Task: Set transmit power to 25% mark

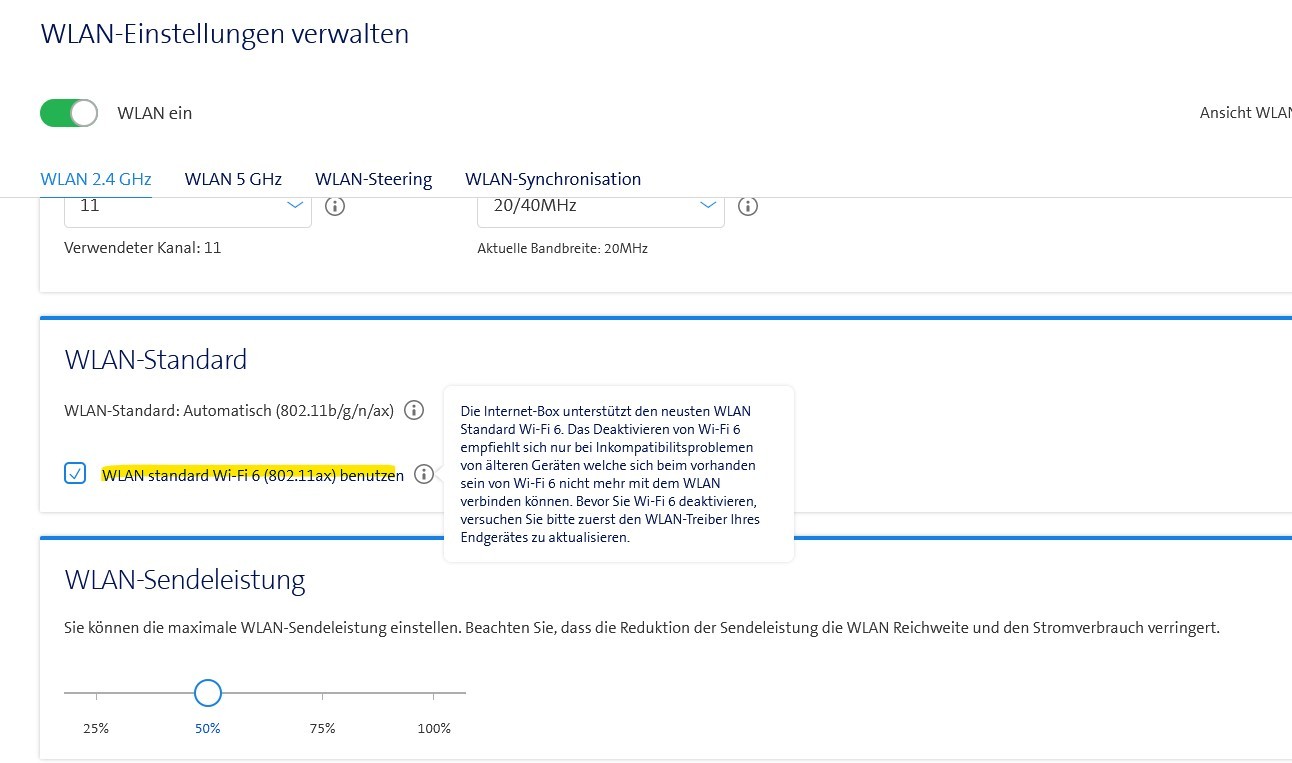Action: (96, 692)
